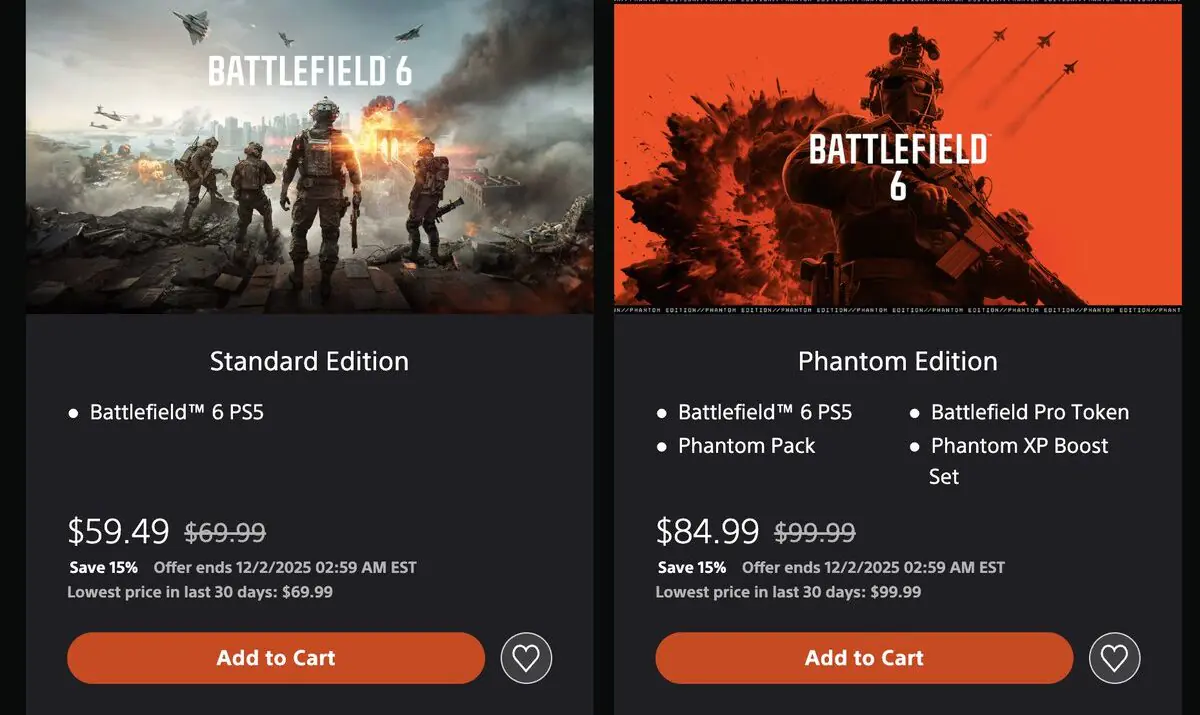The height and width of the screenshot is (715, 1200).
Task: Click Add to Cart for Standard Edition
Action: click(x=275, y=658)
